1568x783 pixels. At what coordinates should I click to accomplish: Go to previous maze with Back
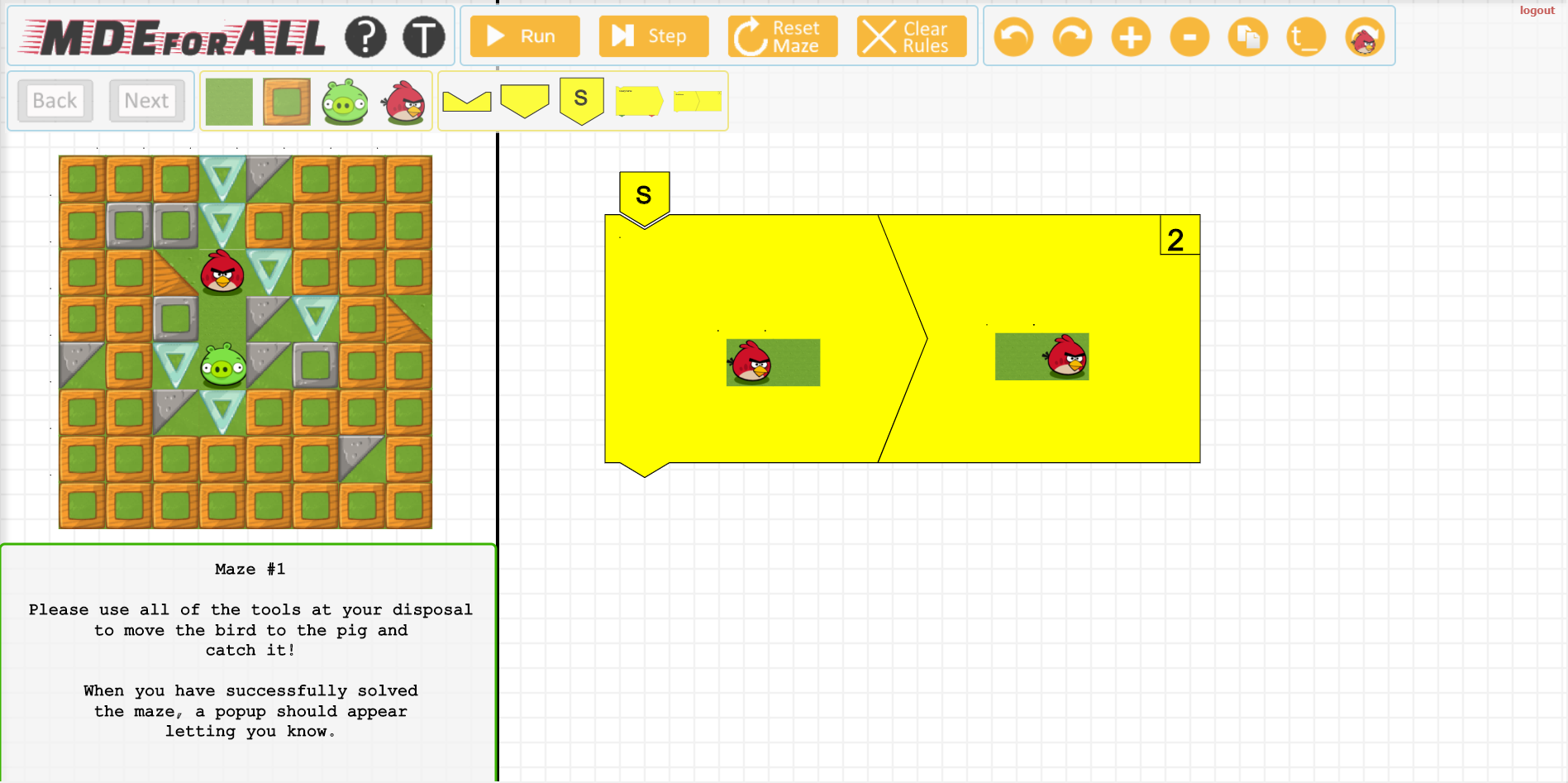(x=55, y=101)
